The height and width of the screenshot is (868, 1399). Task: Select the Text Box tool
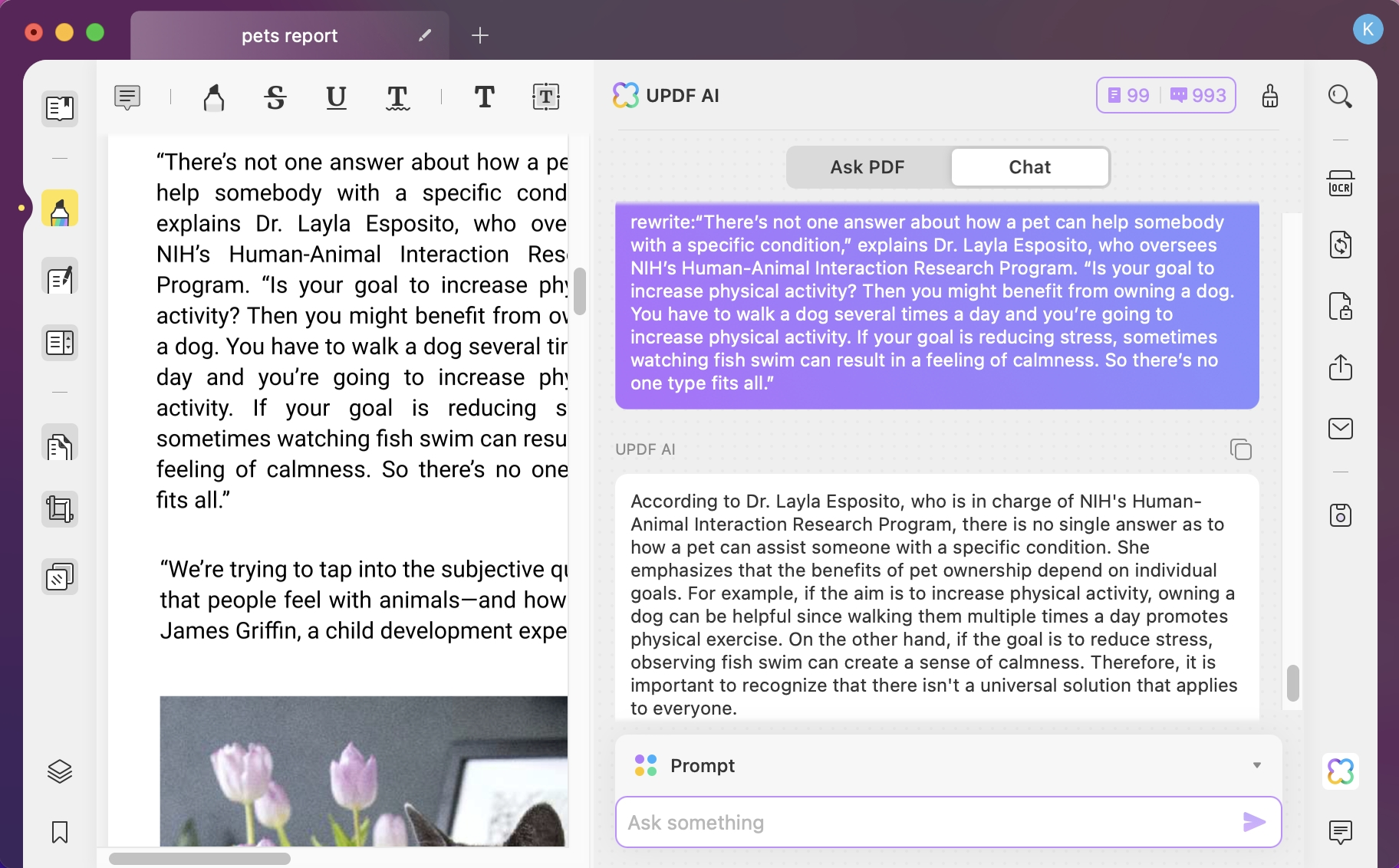coord(546,97)
